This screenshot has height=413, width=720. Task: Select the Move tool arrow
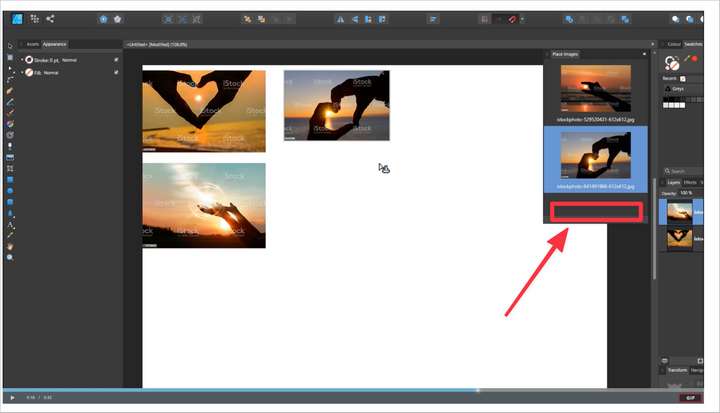(x=10, y=46)
